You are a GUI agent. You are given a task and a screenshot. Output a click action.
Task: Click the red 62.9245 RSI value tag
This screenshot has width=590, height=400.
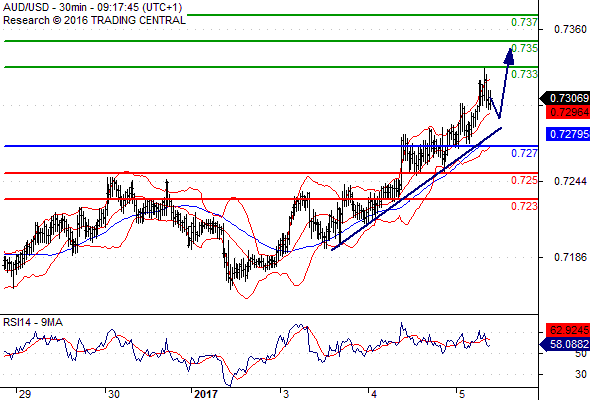[x=568, y=330]
